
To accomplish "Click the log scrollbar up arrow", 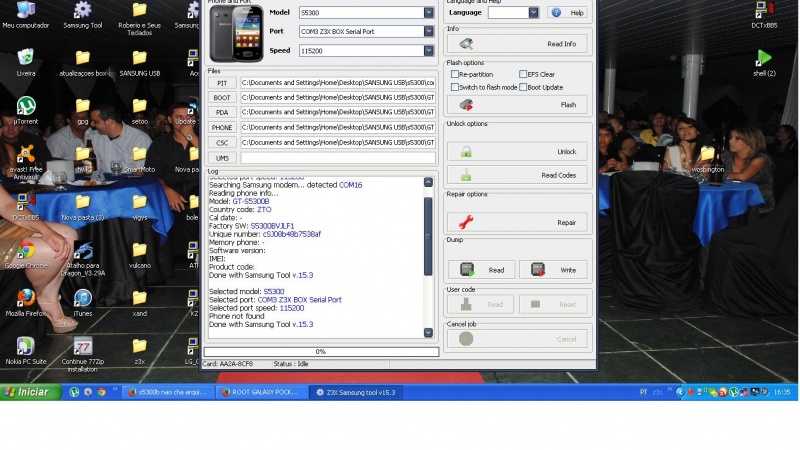I will [428, 182].
